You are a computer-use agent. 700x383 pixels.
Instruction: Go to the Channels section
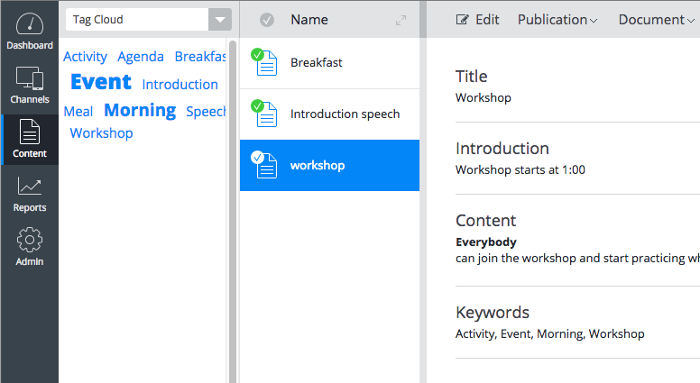29,85
